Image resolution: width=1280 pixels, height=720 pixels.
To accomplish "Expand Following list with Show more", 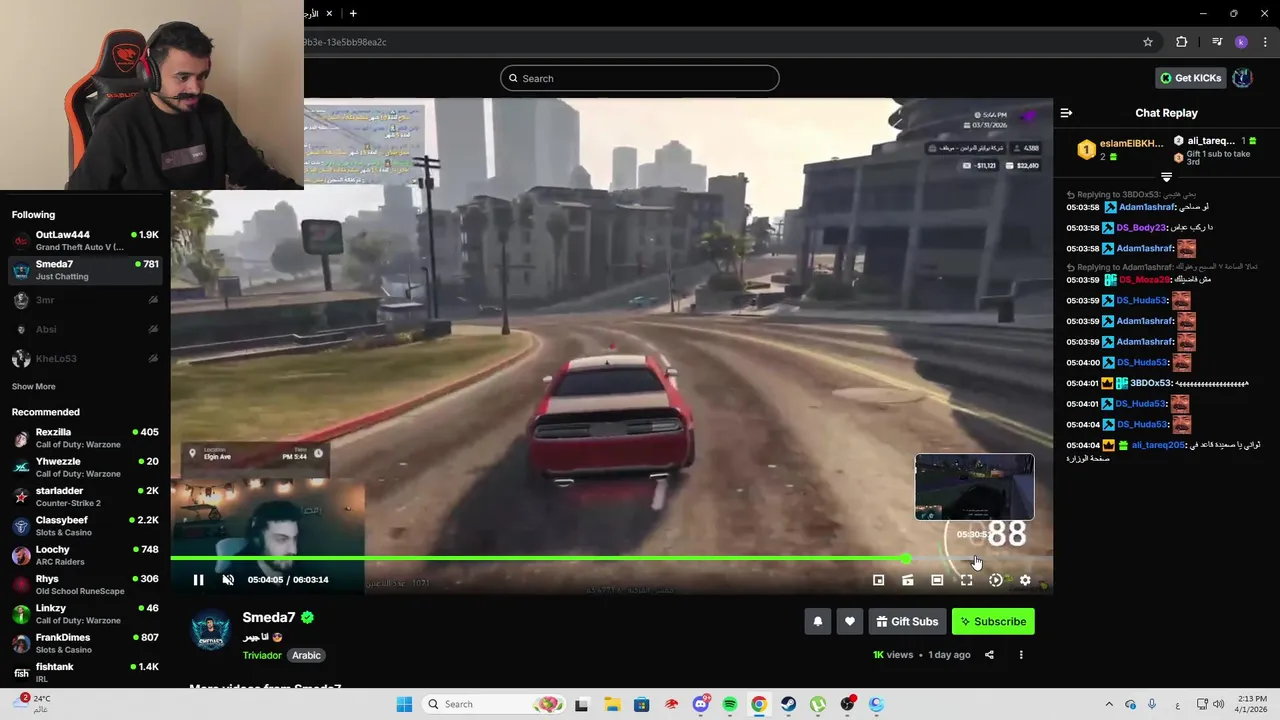I will coord(34,387).
